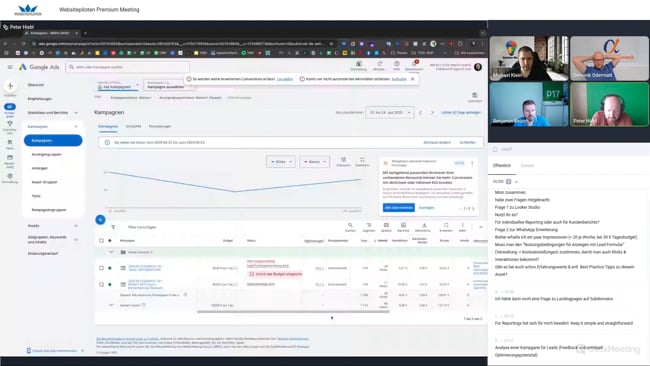The image size is (650, 366).
Task: Open the Klicks metric dropdown
Action: point(281,162)
